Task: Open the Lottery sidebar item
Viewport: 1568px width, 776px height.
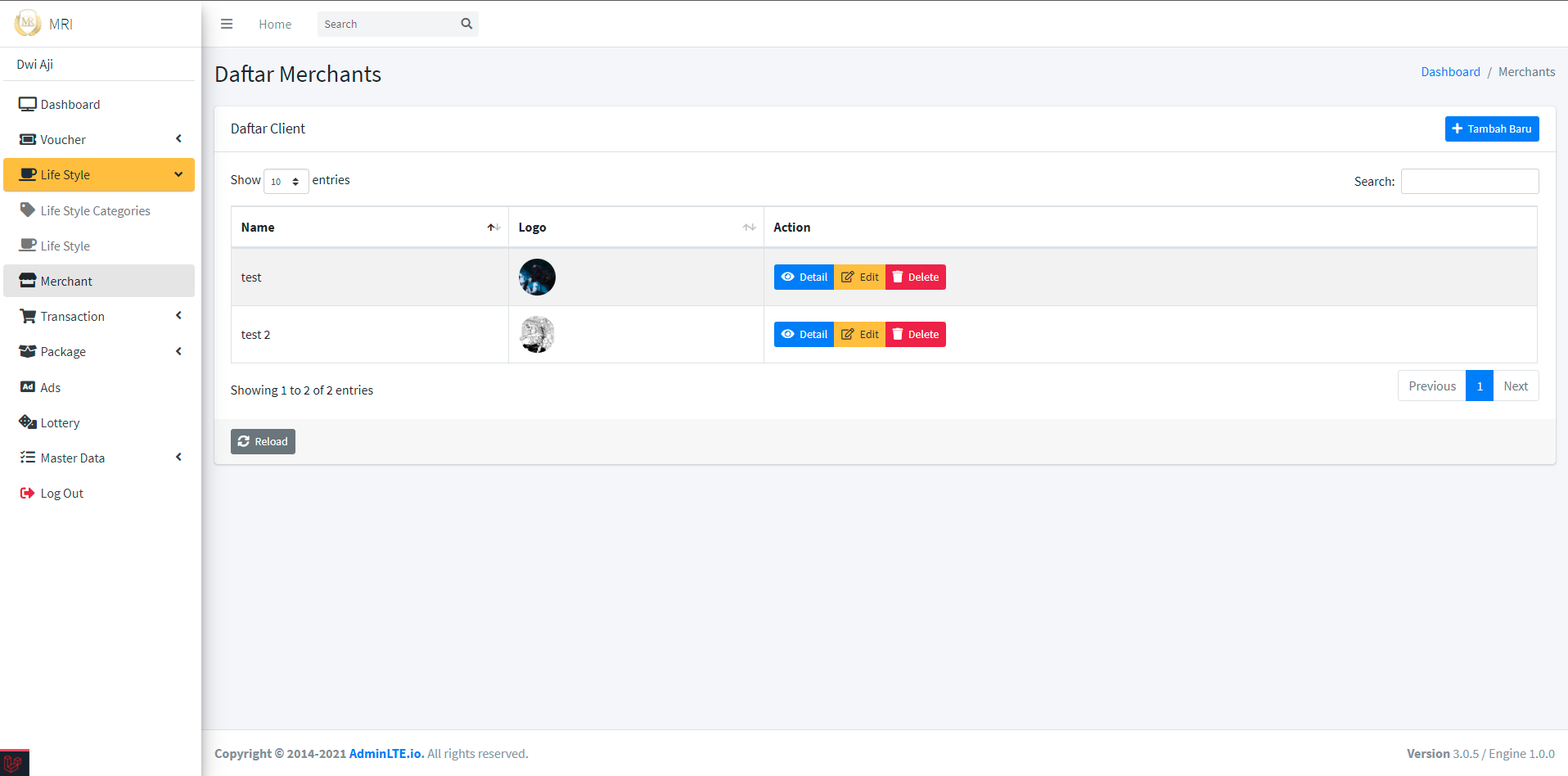Action: coord(99,422)
